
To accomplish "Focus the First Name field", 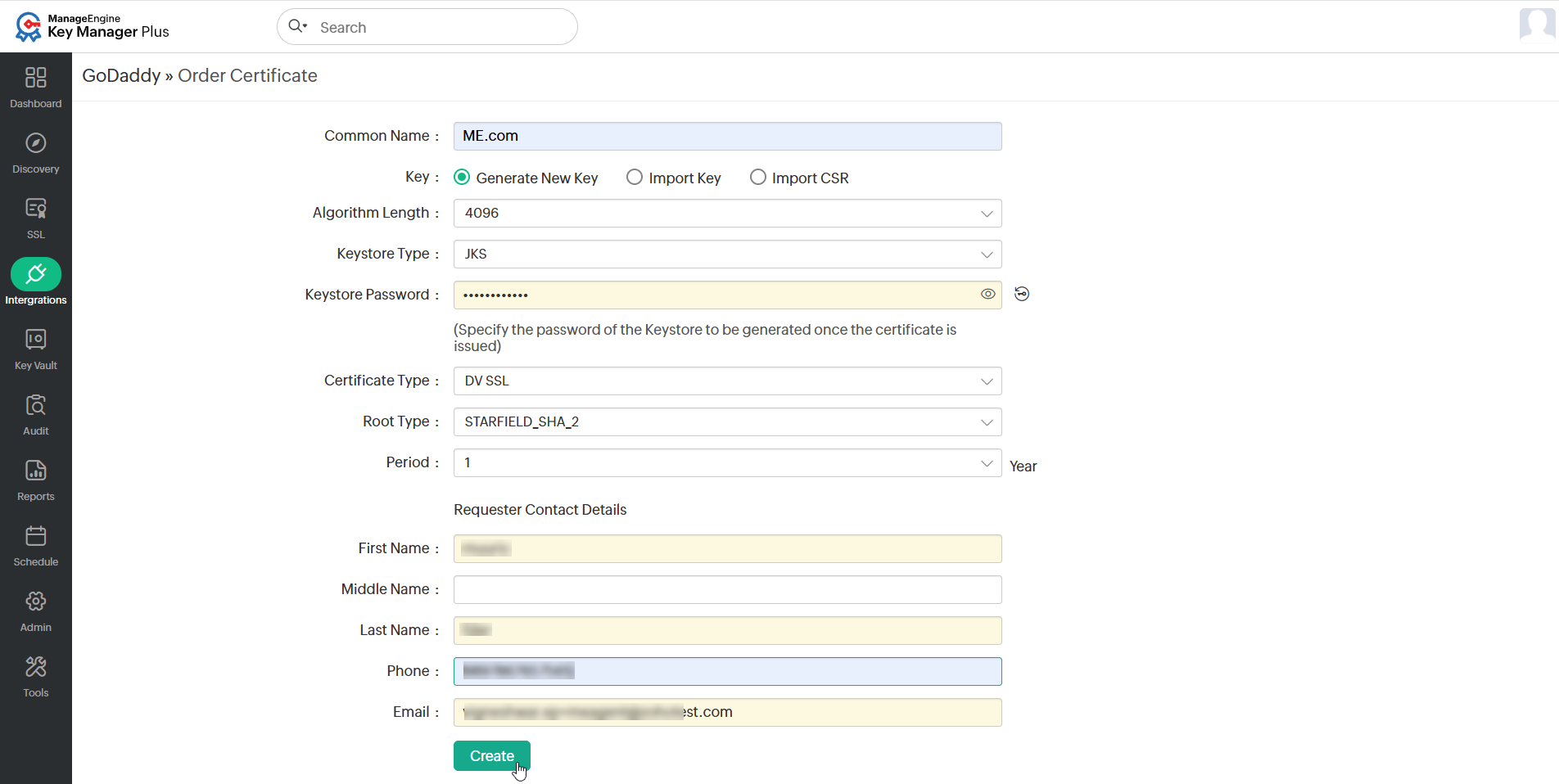I will [728, 548].
